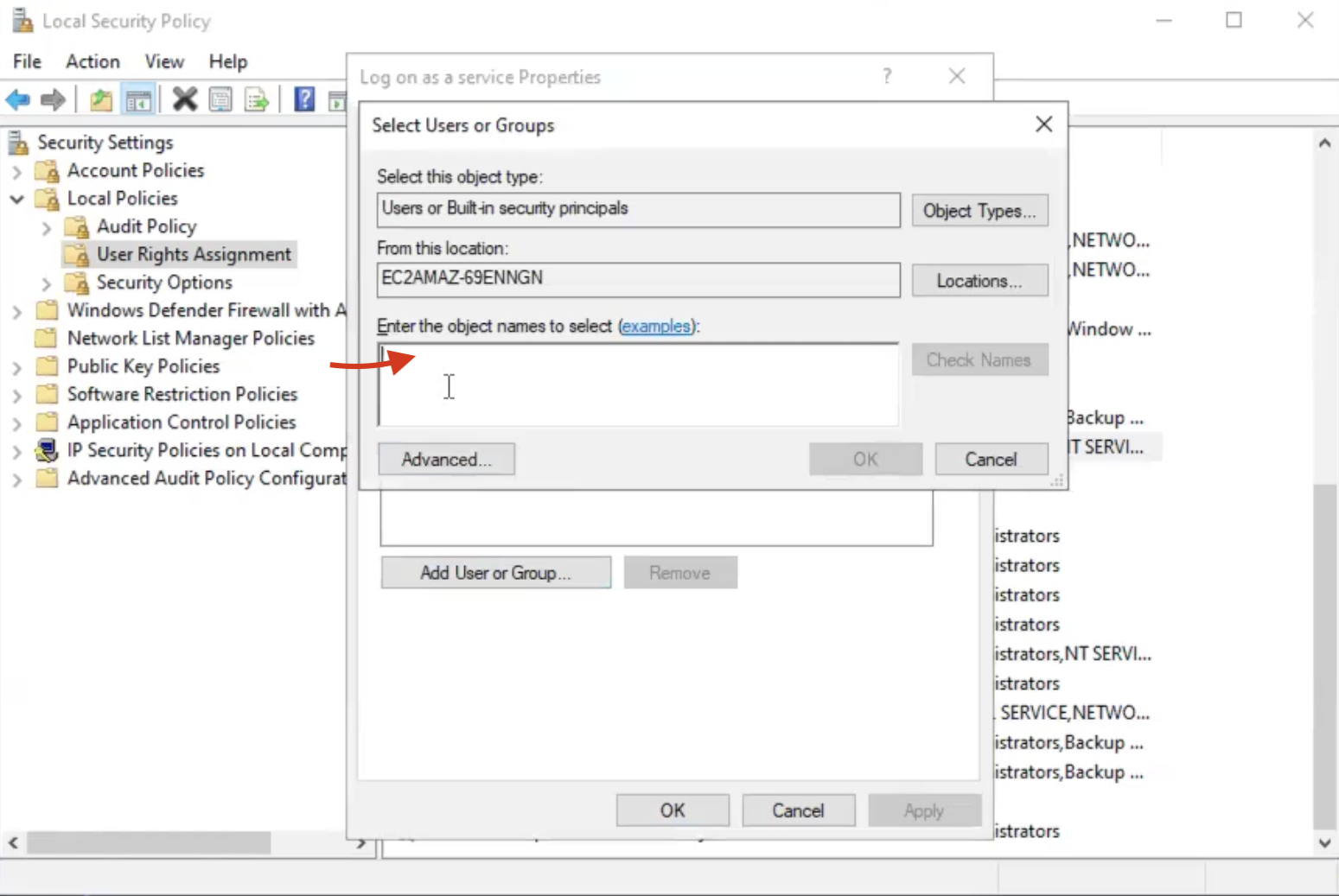1339x896 pixels.
Task: Click the blue Back arrow in toolbar
Action: 18,100
